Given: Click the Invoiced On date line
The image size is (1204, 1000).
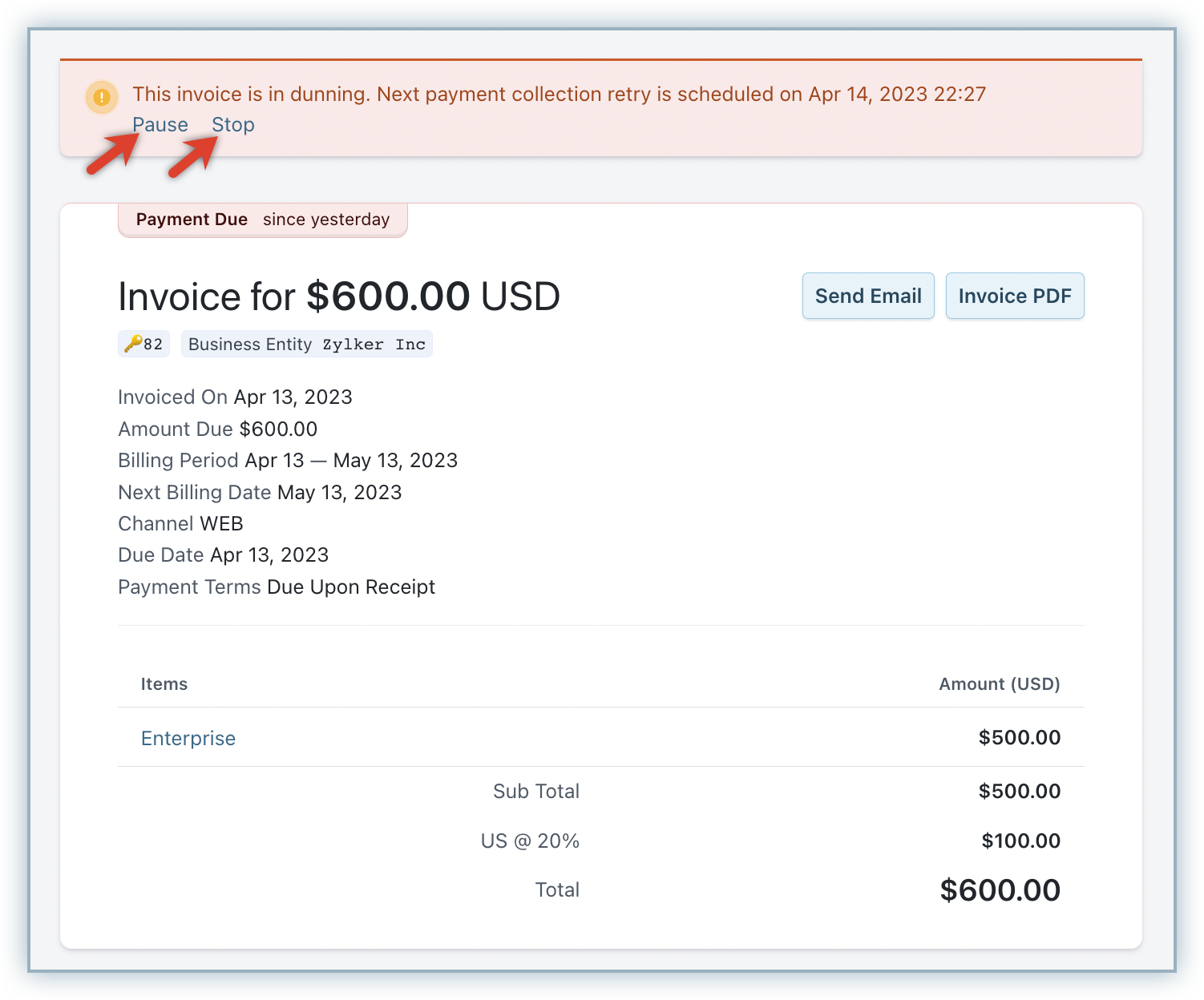Looking at the screenshot, I should click(x=235, y=397).
